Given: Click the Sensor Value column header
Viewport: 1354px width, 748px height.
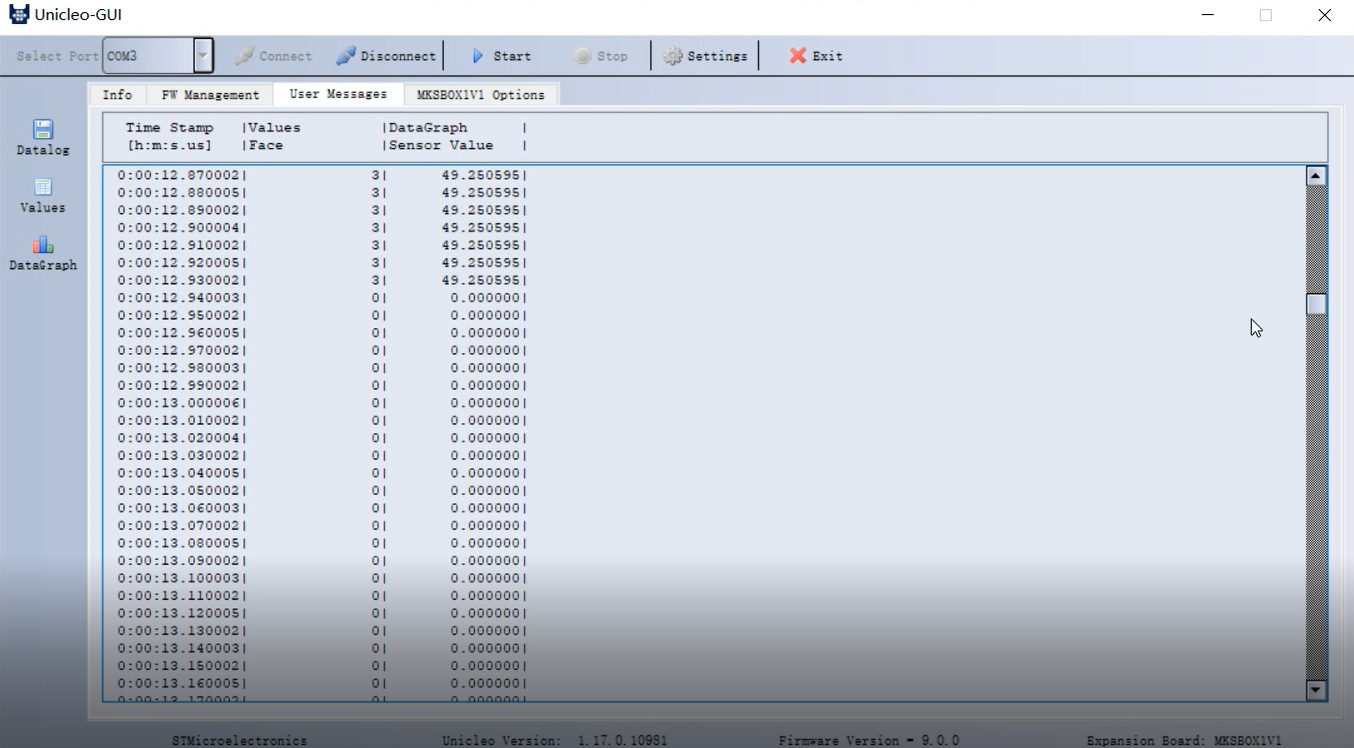Looking at the screenshot, I should pos(441,146).
